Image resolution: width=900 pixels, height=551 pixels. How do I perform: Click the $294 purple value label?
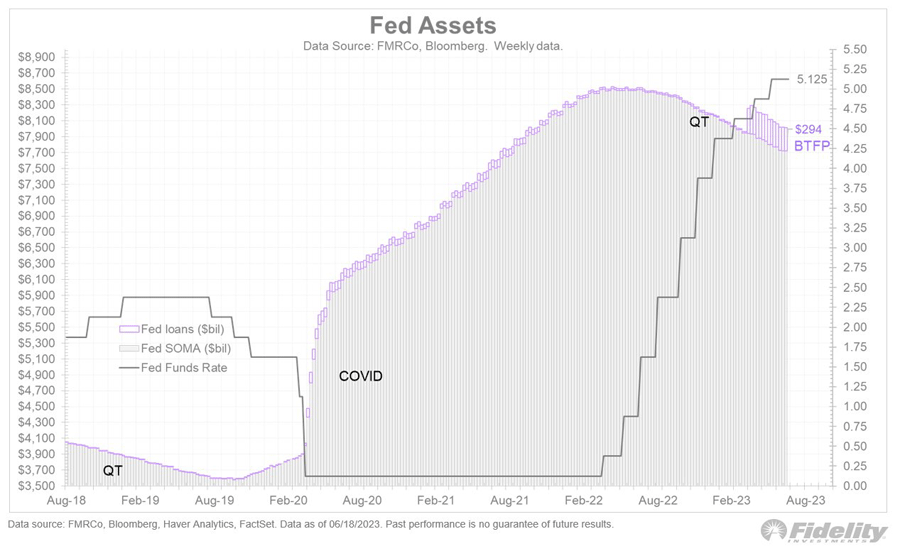click(x=808, y=130)
